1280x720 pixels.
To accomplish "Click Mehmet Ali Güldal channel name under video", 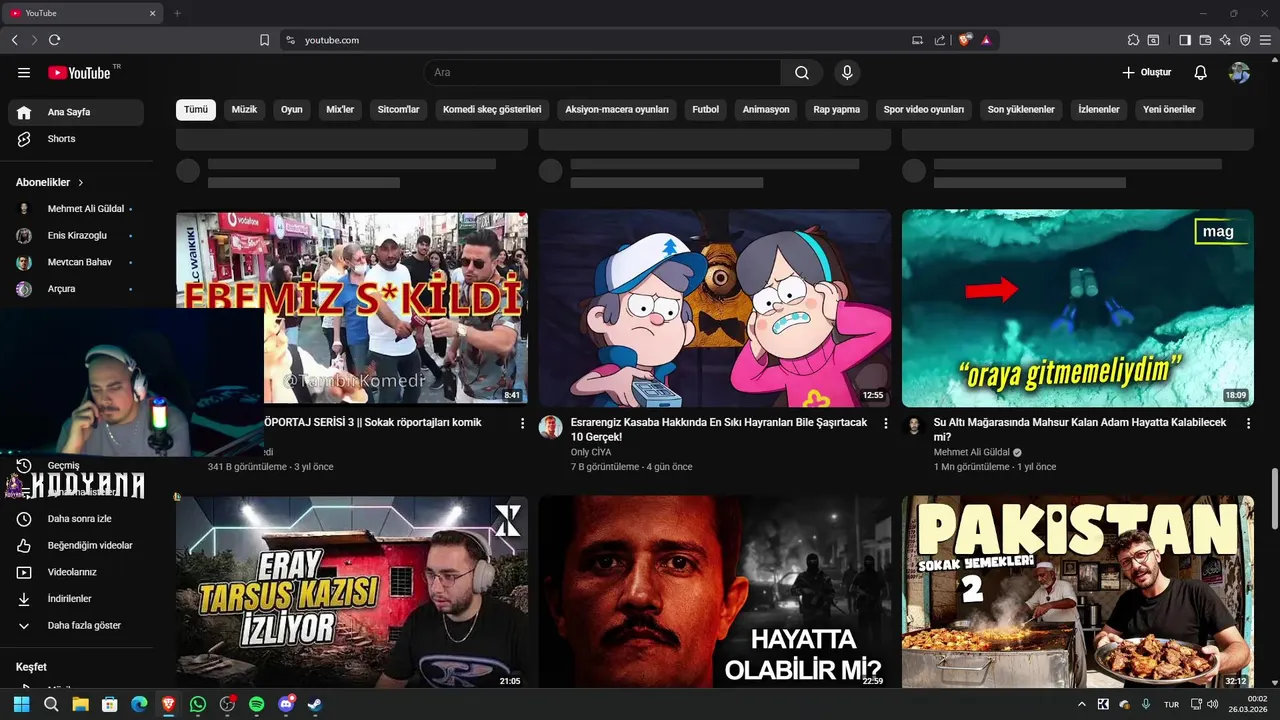I will click(x=971, y=452).
